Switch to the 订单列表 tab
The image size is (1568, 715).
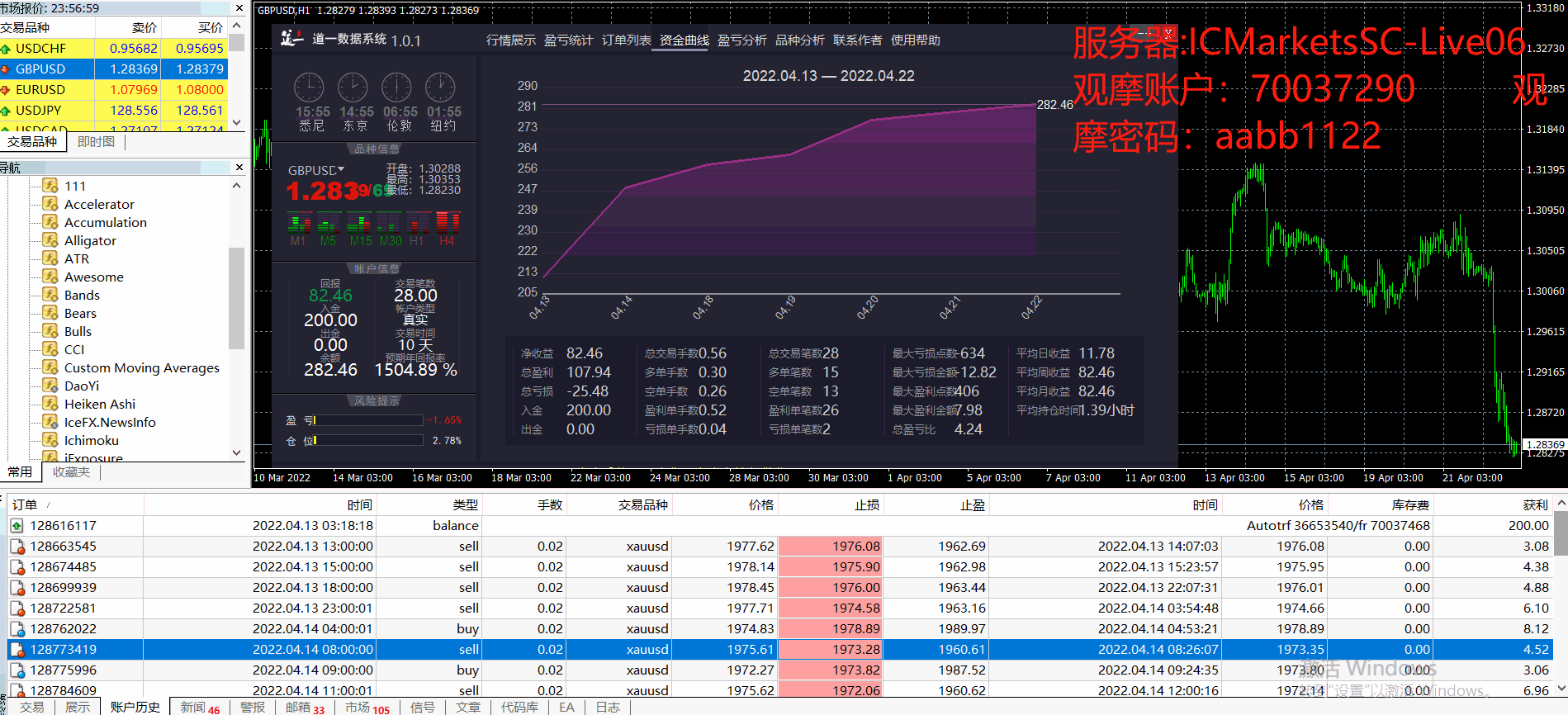[626, 40]
